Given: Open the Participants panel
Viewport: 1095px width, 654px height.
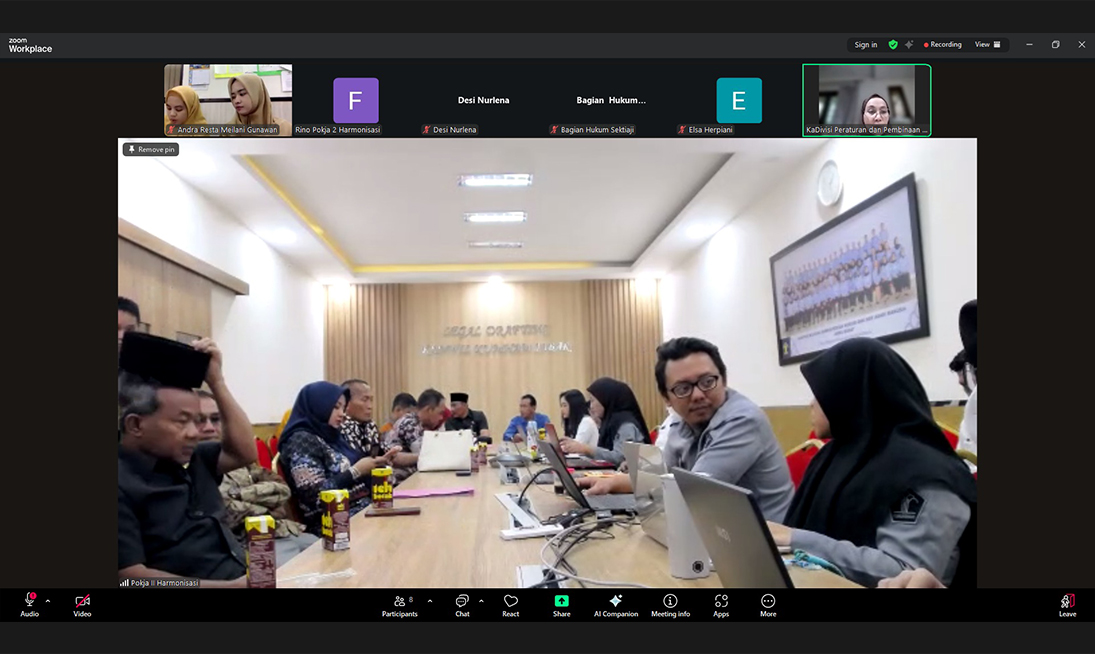Looking at the screenshot, I should 398,605.
